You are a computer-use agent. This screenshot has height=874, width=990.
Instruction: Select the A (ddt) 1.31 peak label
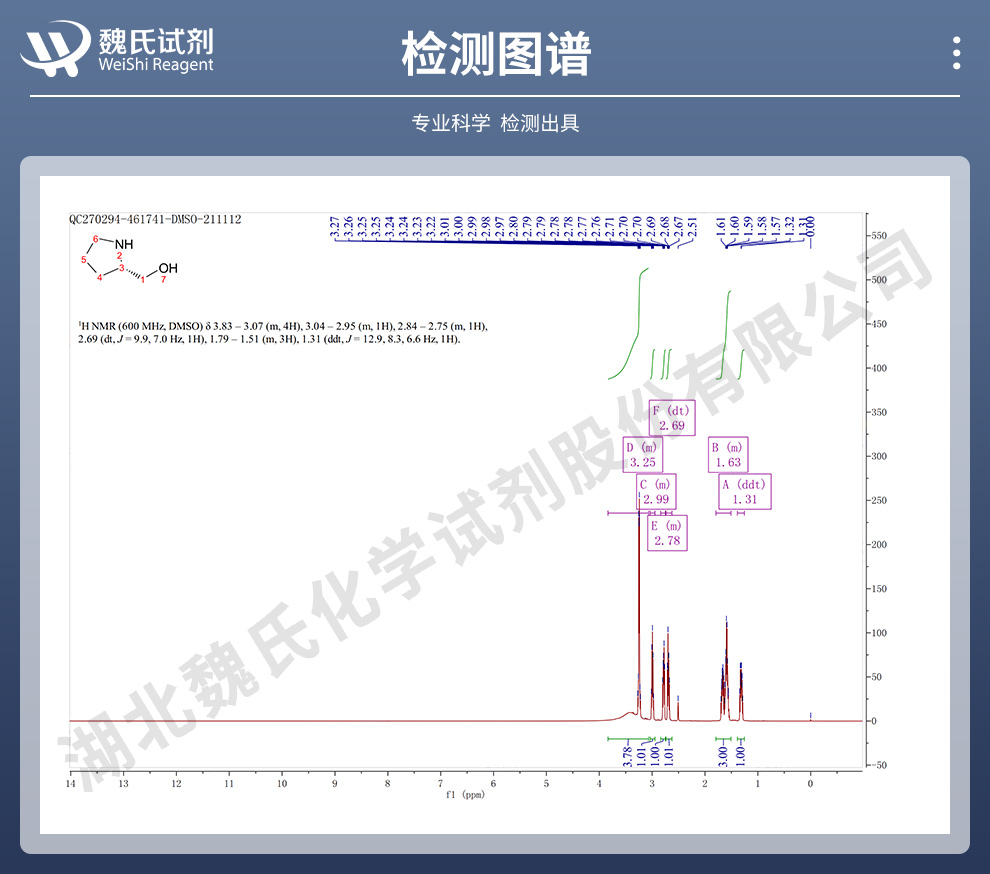point(744,492)
